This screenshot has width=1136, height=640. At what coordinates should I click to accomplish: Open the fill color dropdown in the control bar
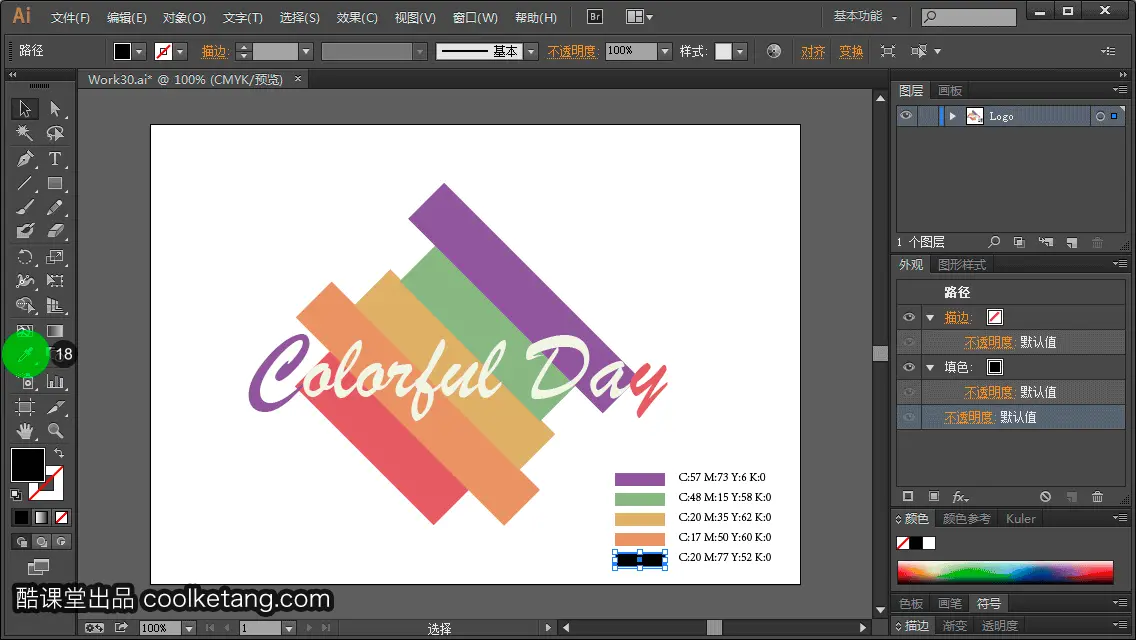[139, 51]
